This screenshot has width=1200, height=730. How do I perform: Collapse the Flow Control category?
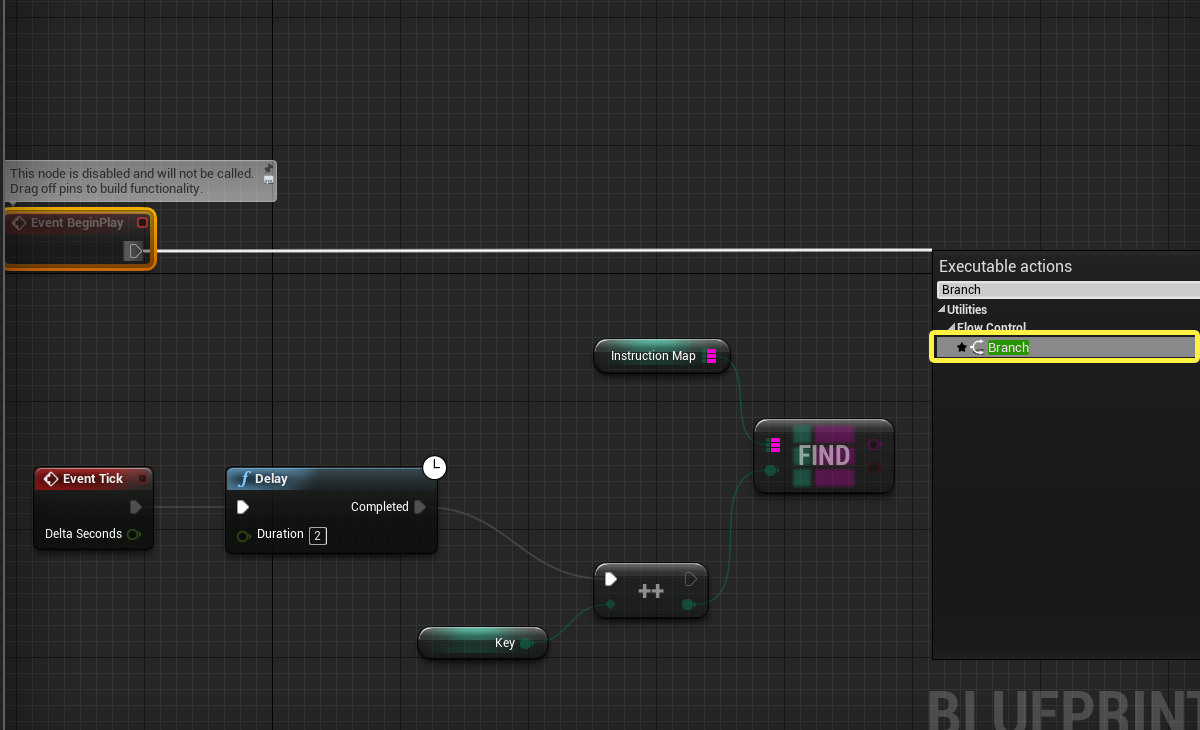[x=952, y=327]
